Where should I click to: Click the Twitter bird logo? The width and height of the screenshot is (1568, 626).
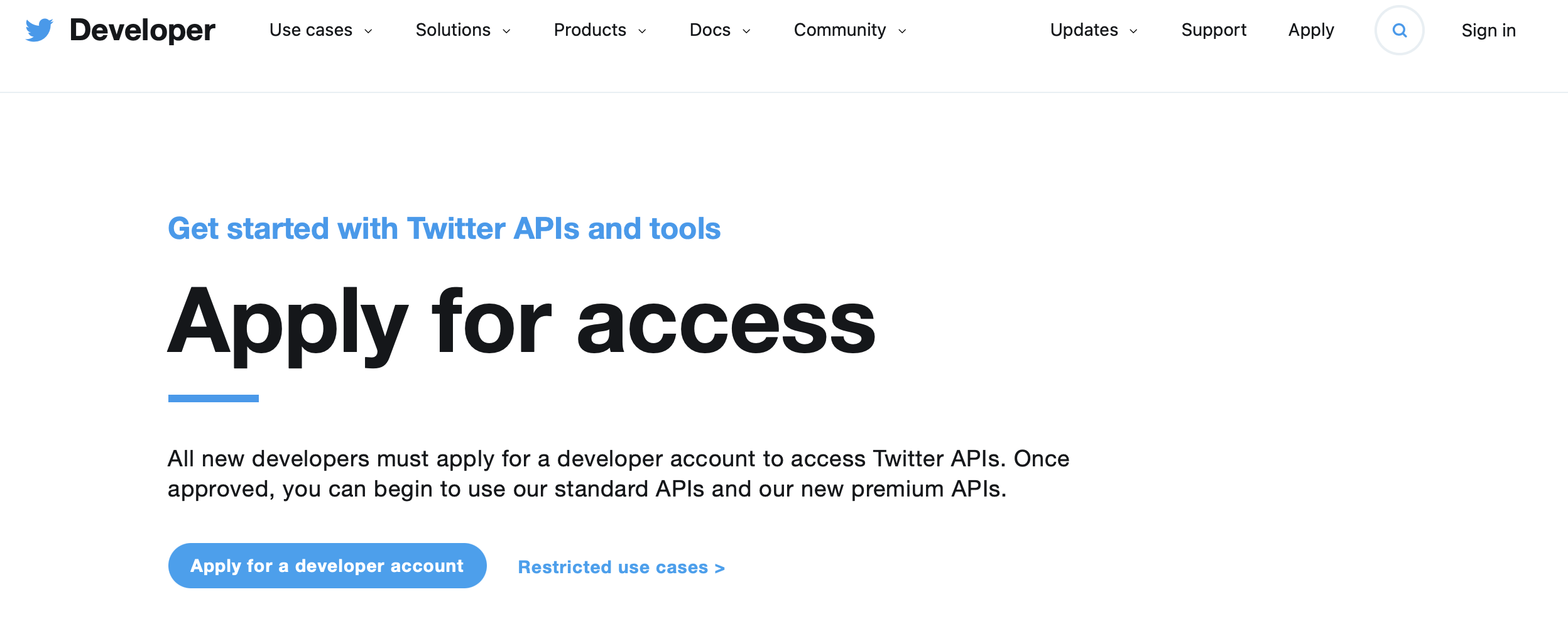(x=39, y=30)
